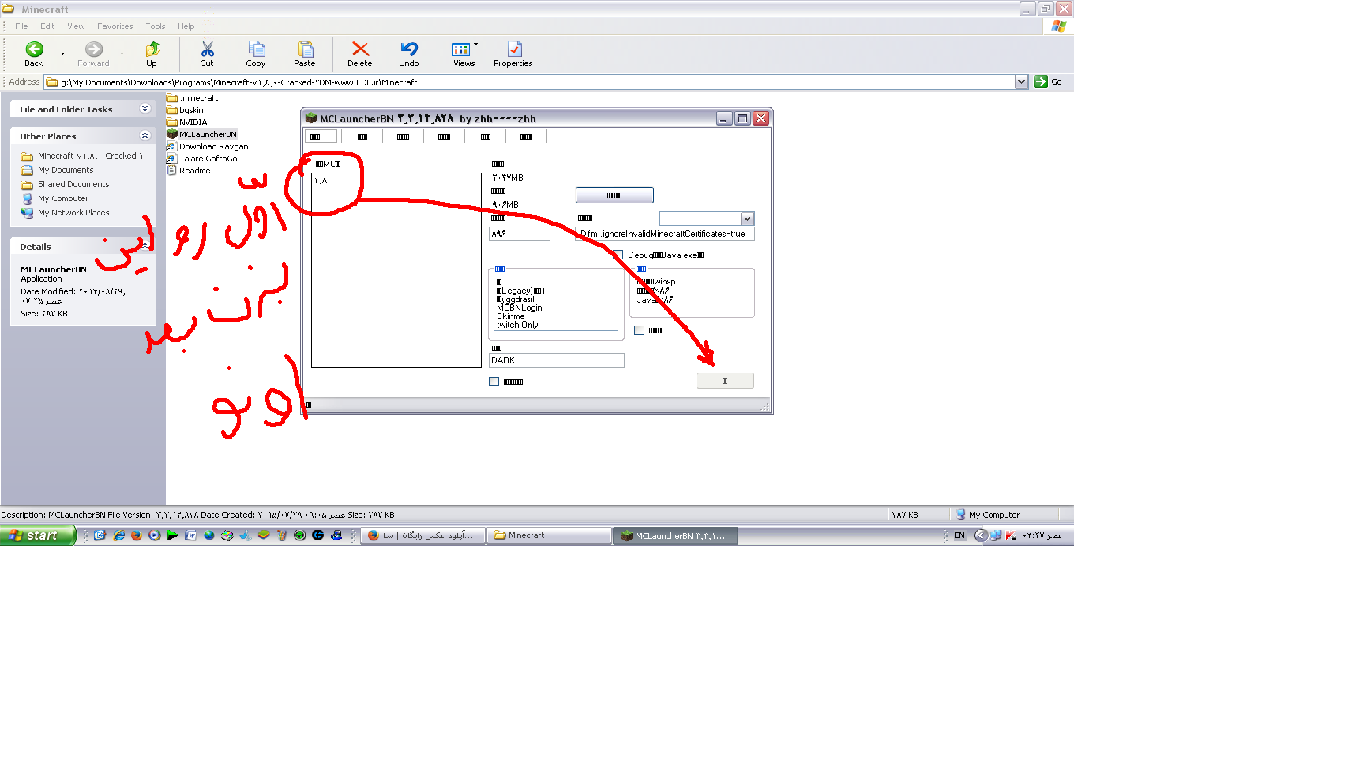Click the Copy toolbar icon
The image size is (1360, 768).
[256, 54]
